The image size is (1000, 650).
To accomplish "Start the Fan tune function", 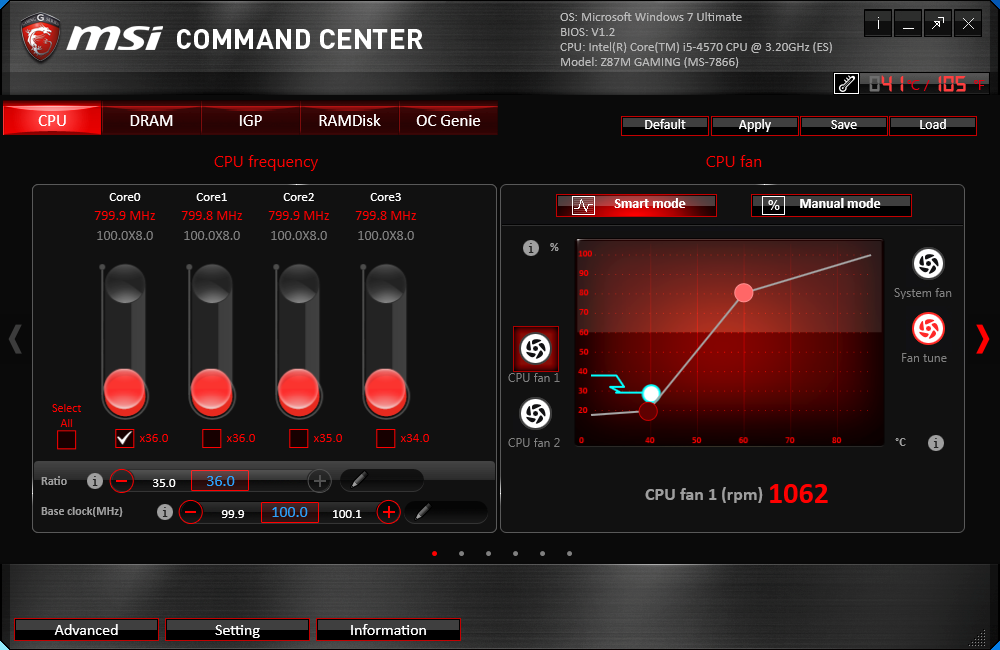I will point(928,329).
